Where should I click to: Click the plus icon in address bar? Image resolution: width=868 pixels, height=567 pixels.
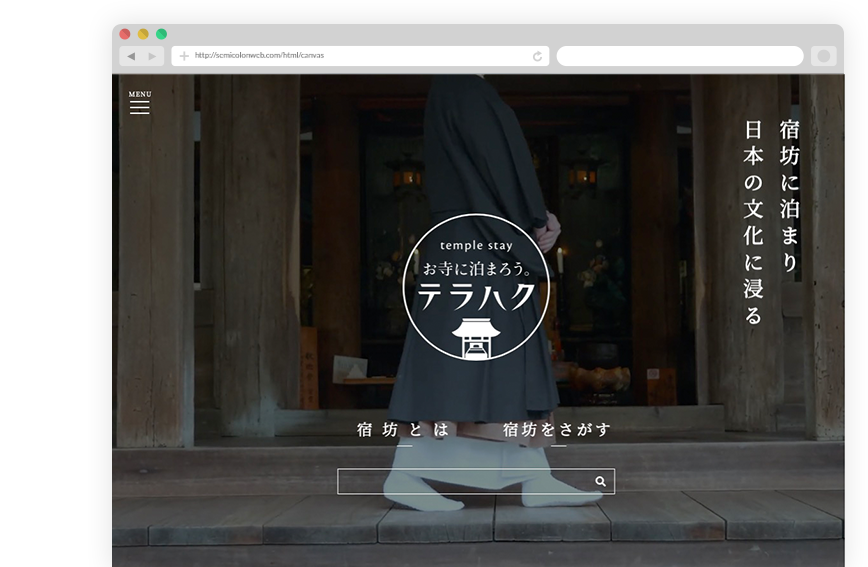coord(184,56)
